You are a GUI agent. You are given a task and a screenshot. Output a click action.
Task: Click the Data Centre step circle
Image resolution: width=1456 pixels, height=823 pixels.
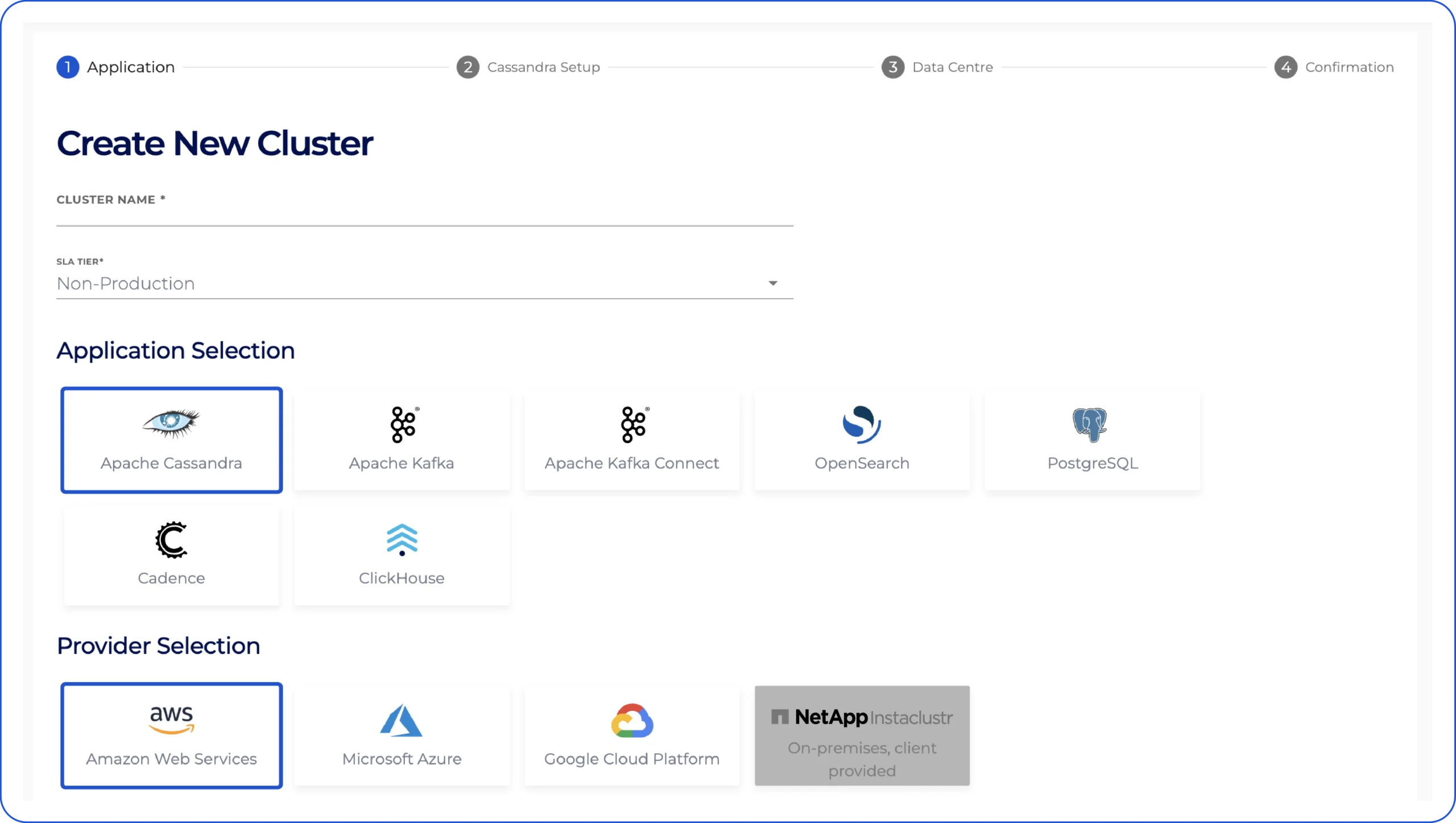(892, 67)
